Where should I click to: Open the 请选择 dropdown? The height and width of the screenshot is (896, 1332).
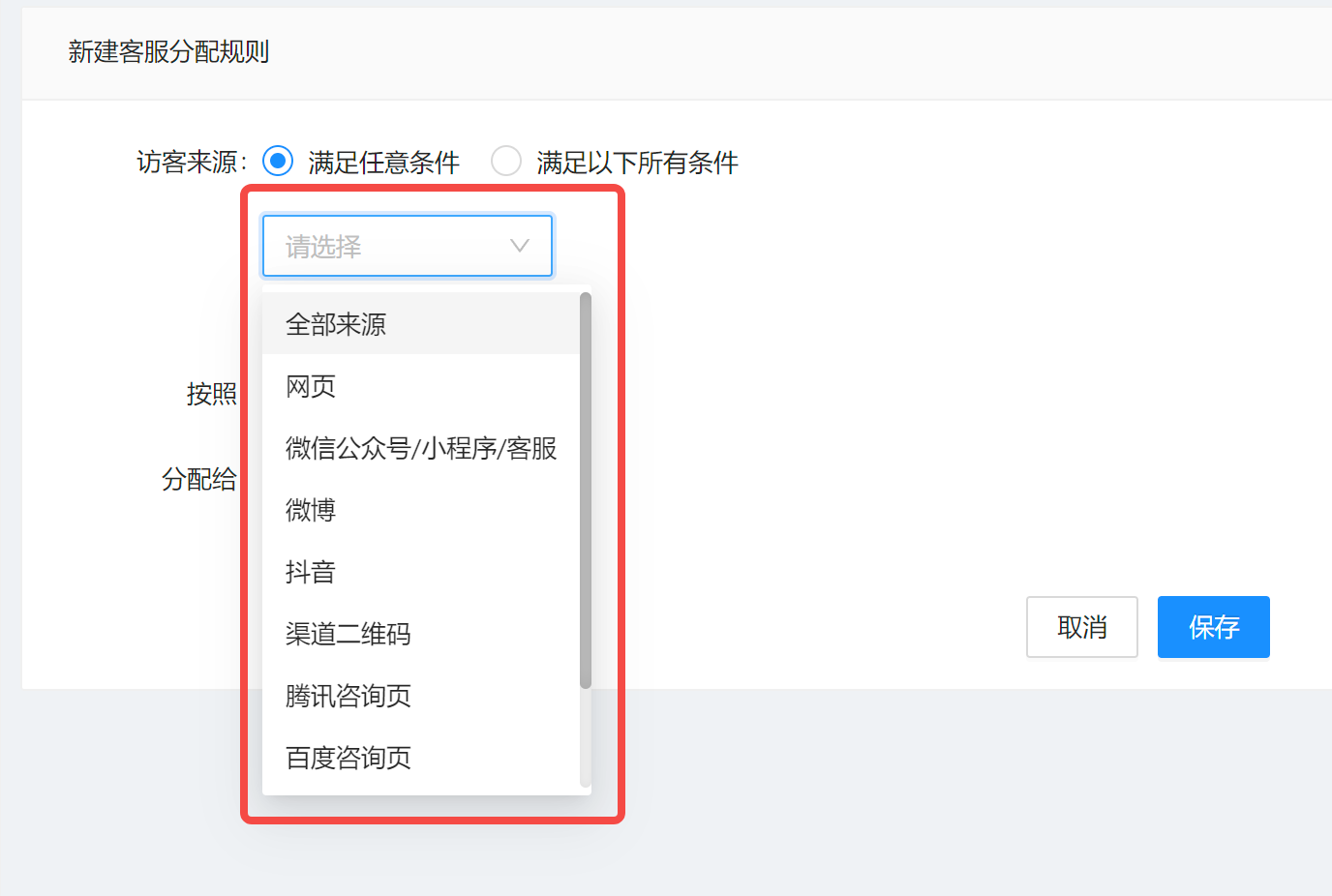click(407, 246)
